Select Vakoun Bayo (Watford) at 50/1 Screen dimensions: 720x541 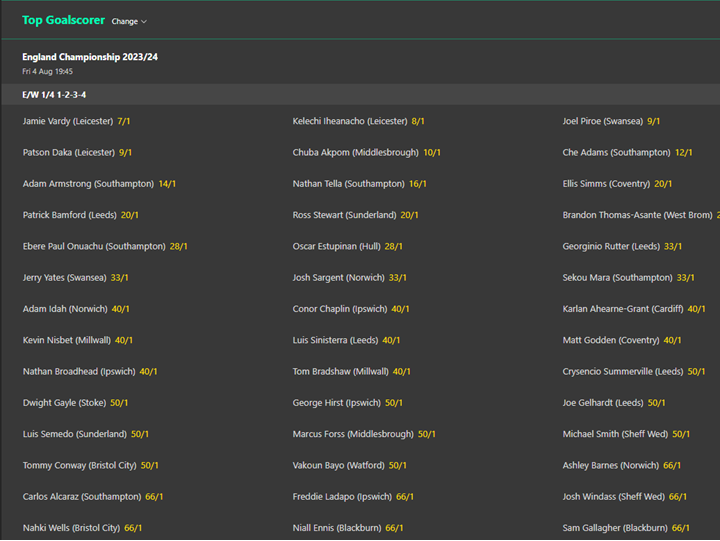(x=349, y=465)
